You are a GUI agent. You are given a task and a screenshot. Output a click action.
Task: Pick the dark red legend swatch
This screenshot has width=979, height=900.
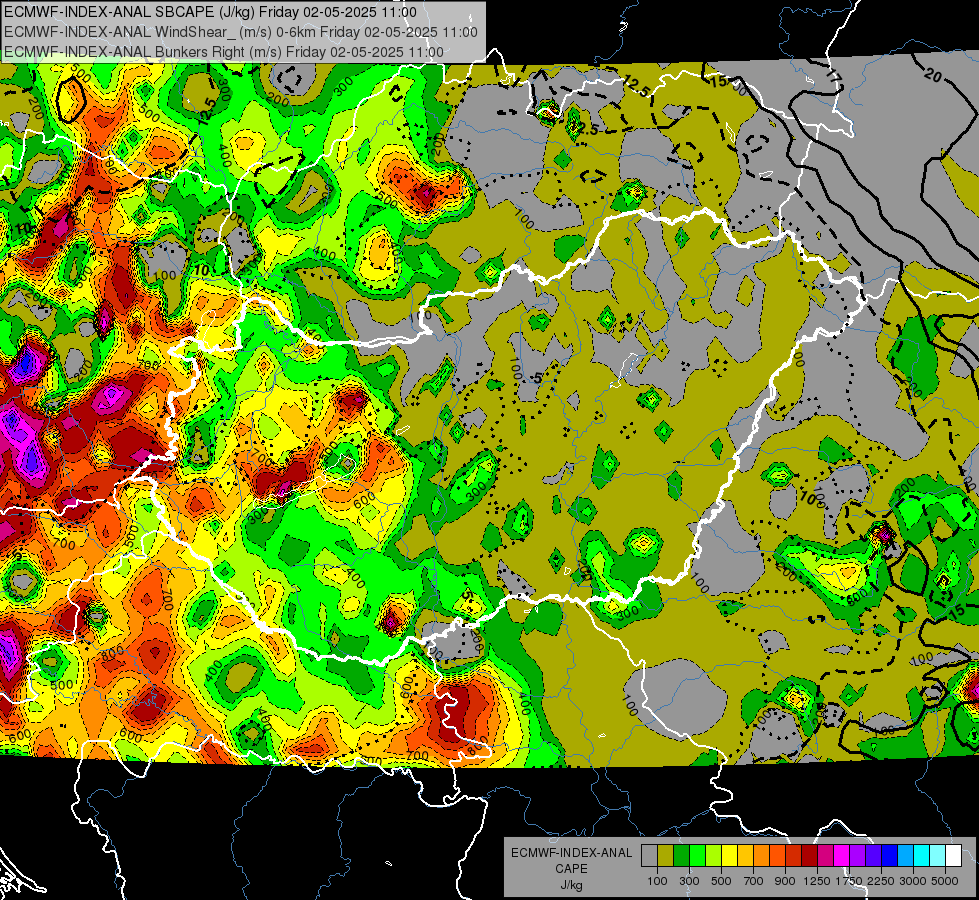pos(809,856)
